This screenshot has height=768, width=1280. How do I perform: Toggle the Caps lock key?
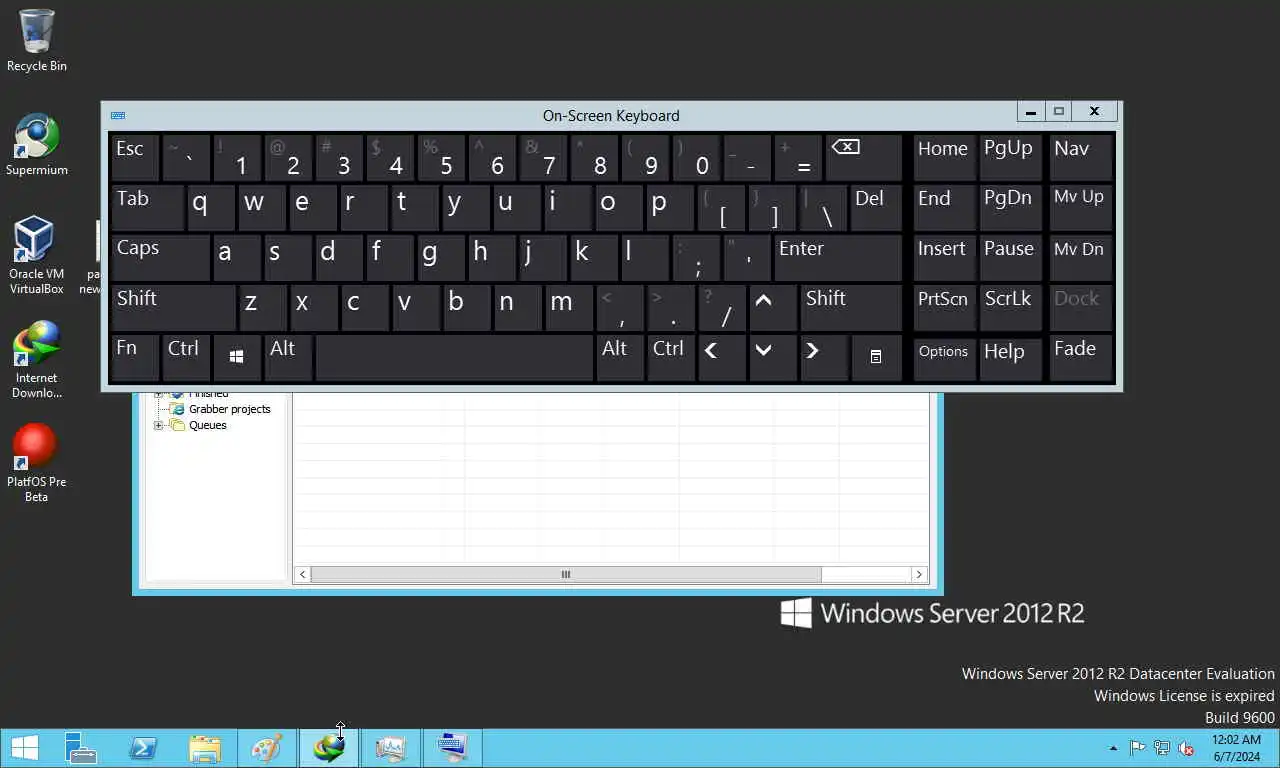[160, 258]
